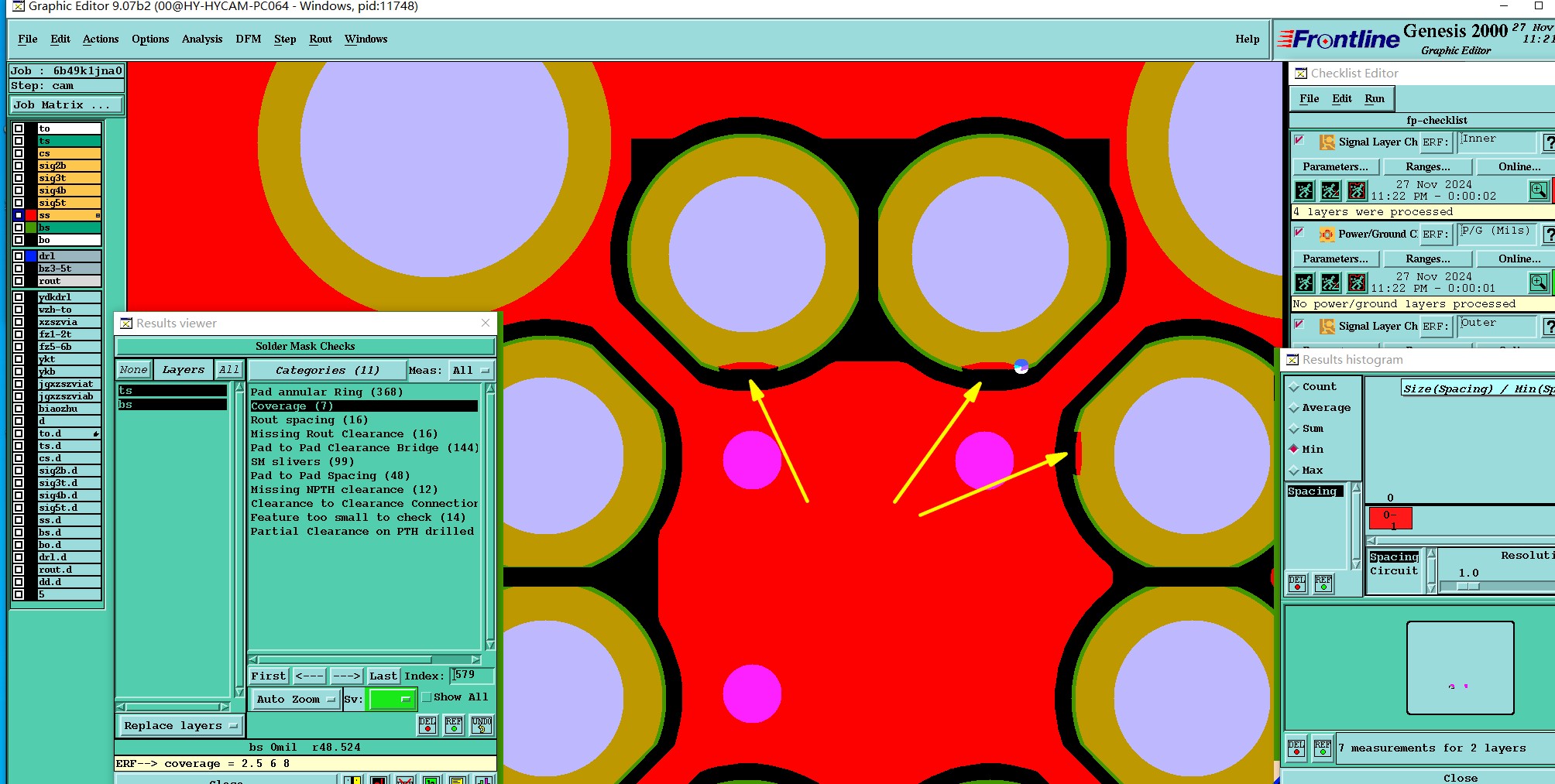
Task: Open Sv green severity dropdown
Action: pyautogui.click(x=391, y=700)
